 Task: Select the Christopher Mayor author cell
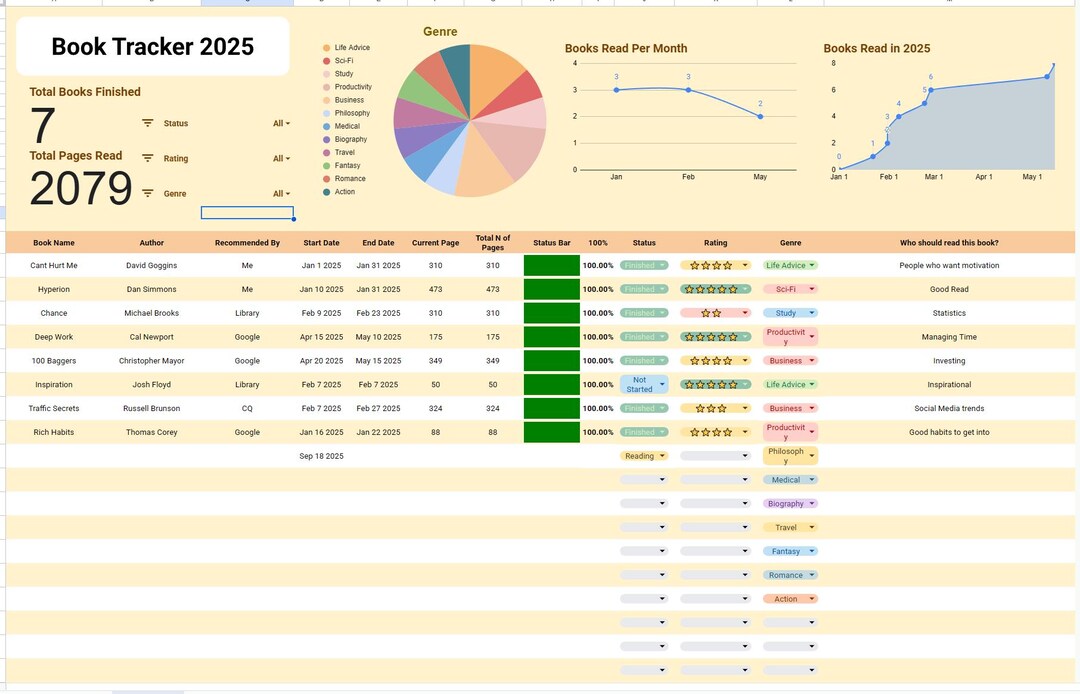[x=152, y=361]
